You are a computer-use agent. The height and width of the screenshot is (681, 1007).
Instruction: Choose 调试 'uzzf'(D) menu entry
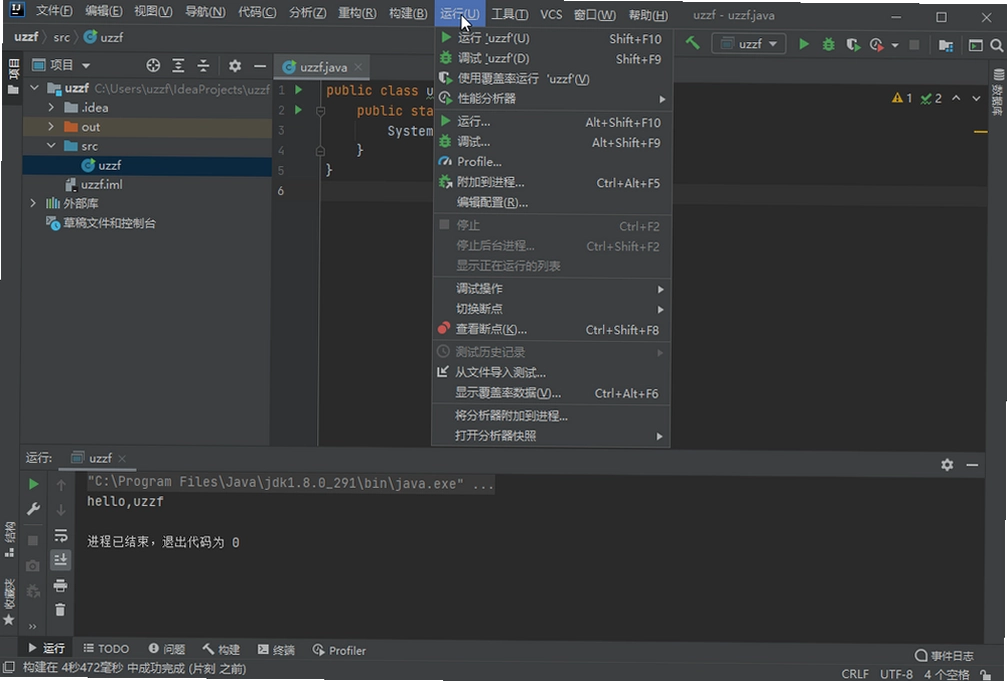point(552,58)
